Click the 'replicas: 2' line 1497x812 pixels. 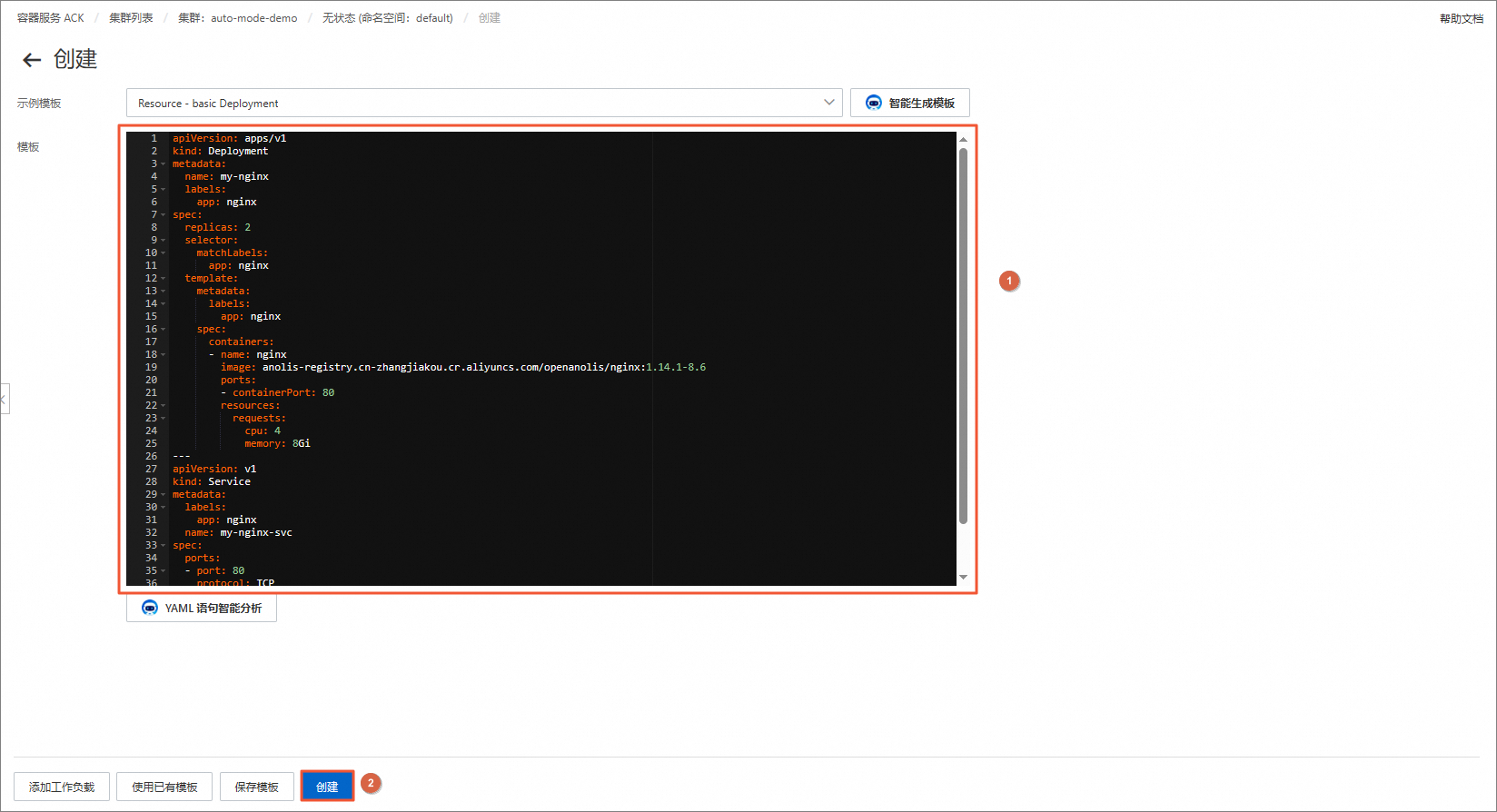[218, 228]
